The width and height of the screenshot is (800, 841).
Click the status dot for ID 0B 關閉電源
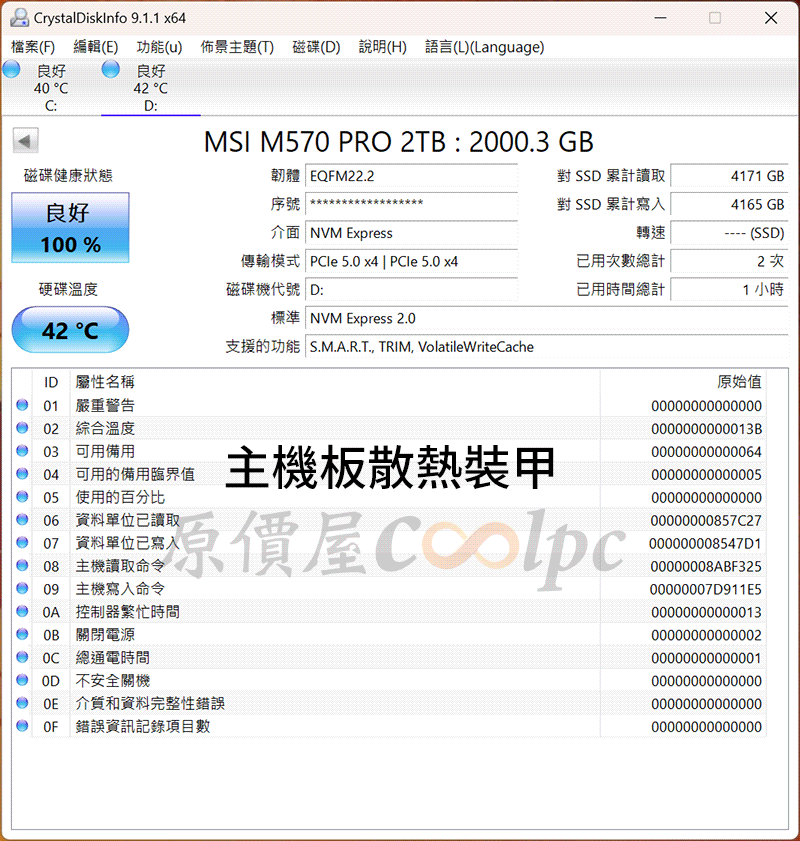22,635
